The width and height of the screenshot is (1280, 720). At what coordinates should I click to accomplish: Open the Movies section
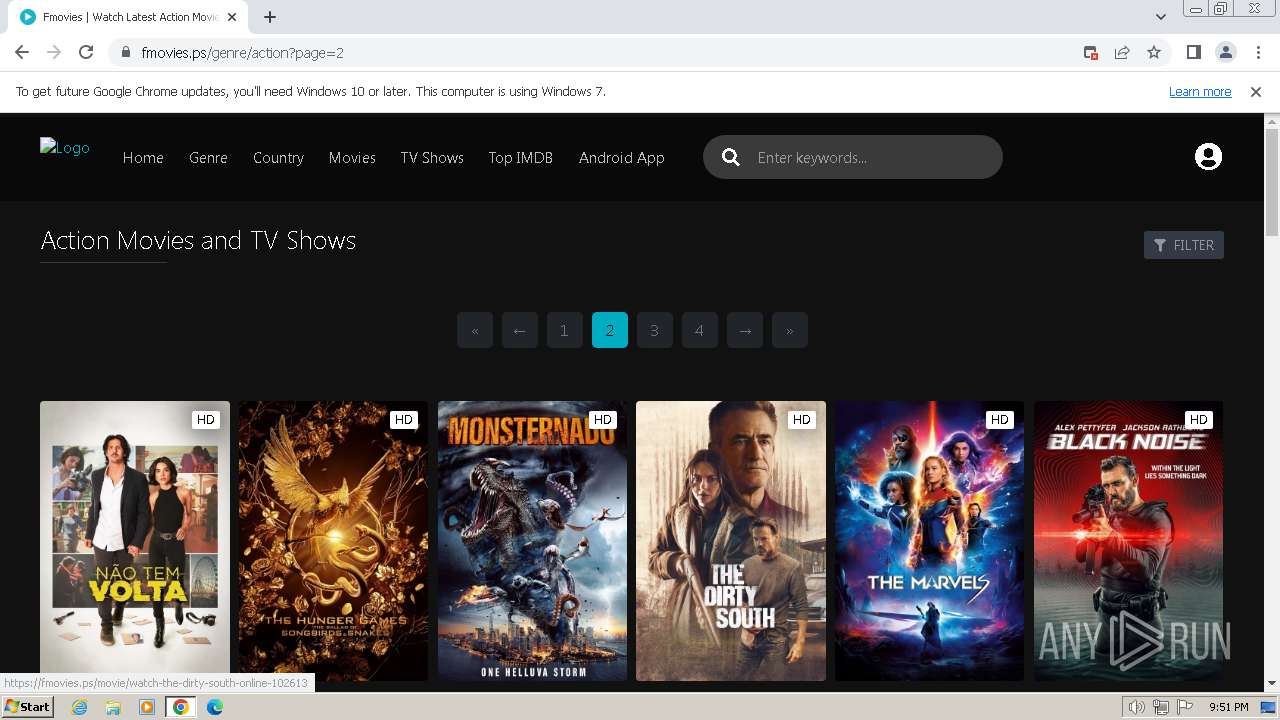352,157
